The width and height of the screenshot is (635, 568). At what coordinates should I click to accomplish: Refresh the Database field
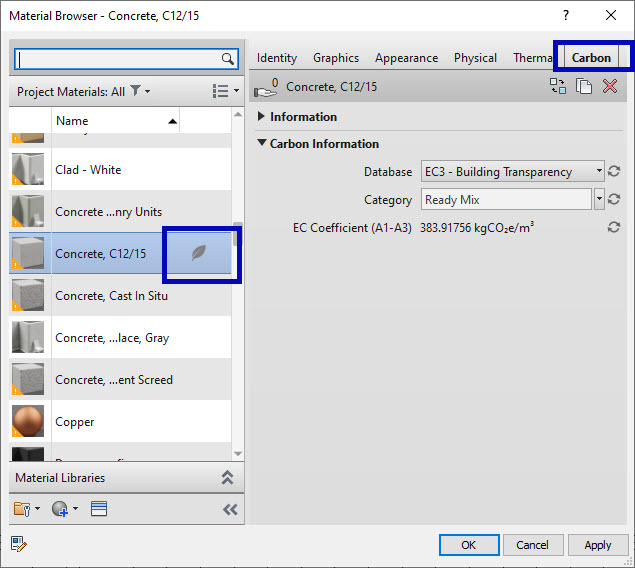point(614,171)
